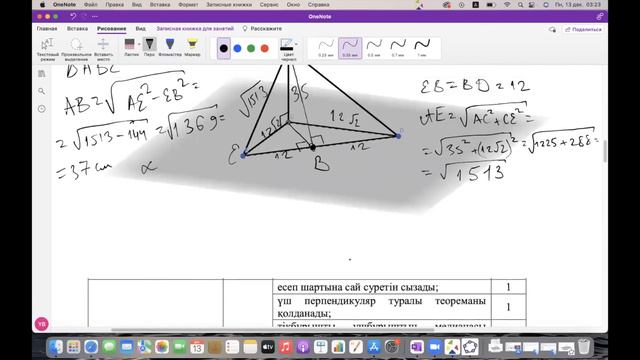
Task: Show notebooks navigation sidebar icon
Action: coord(42,73)
